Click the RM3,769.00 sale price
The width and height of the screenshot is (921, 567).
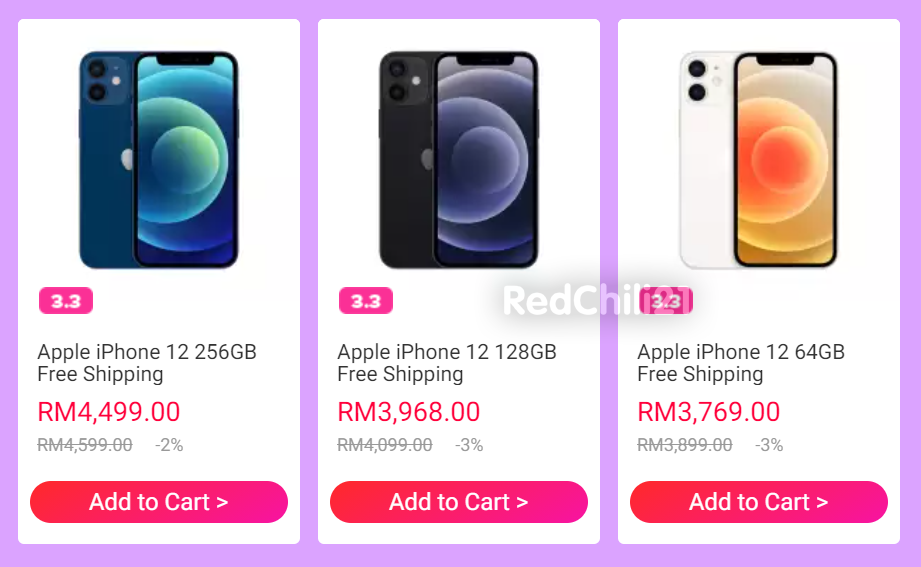[x=709, y=412]
